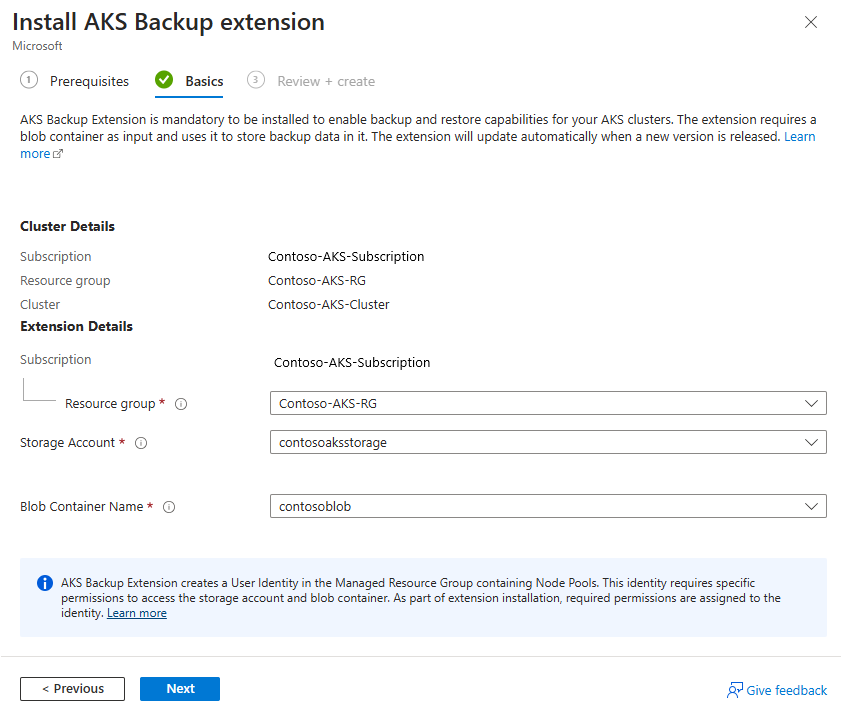
Task: Click the step 1 Prerequisites circle indicator
Action: click(x=28, y=79)
